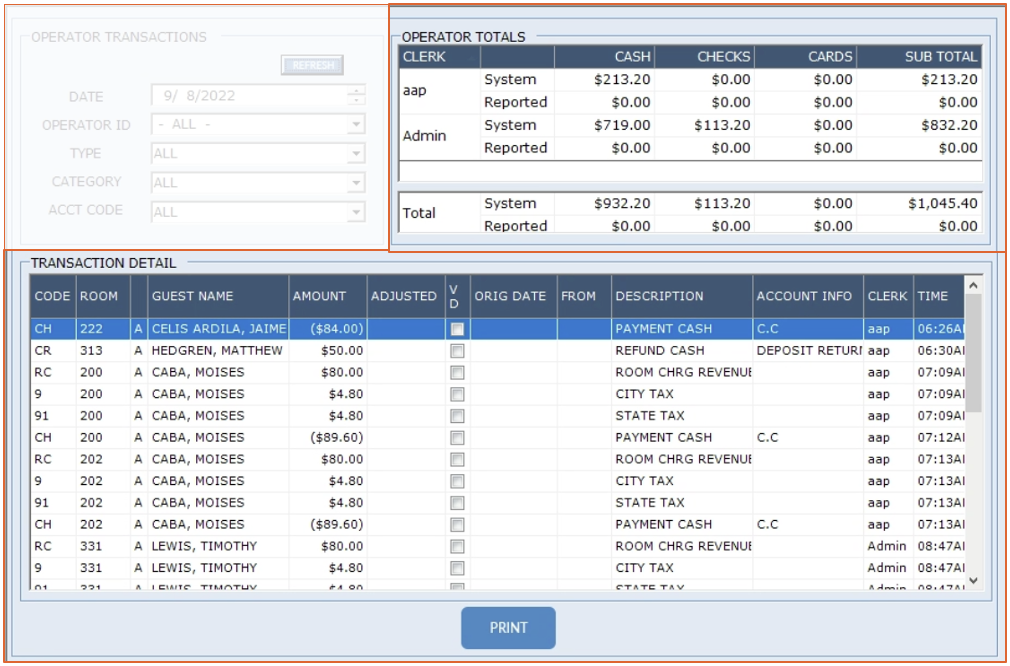
Task: Open the OPERATOR ID dropdown
Action: click(x=356, y=125)
